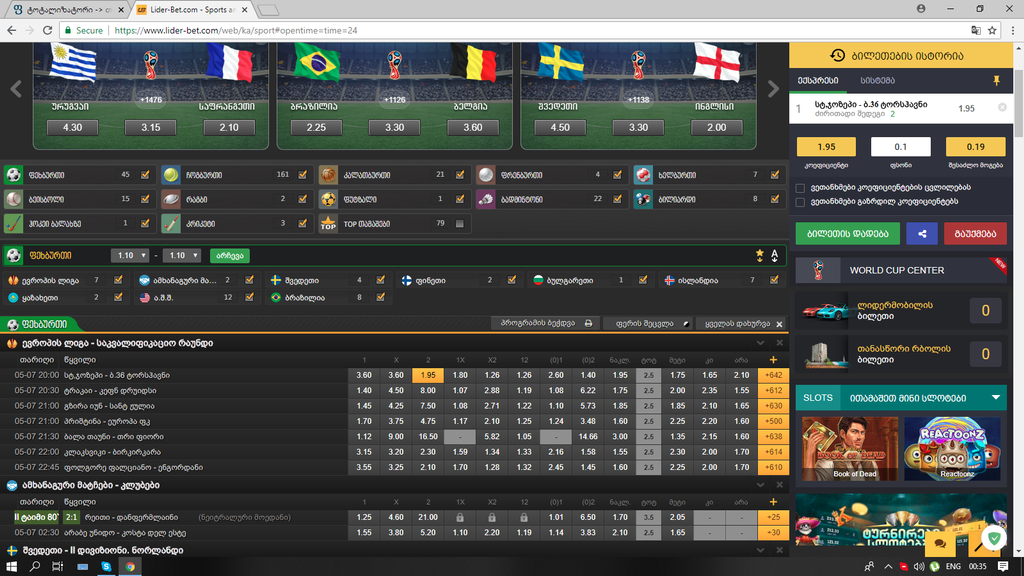This screenshot has width=1024, height=576.
Task: Click the tennis ball (ჩოგბურთი) icon
Action: (170, 175)
